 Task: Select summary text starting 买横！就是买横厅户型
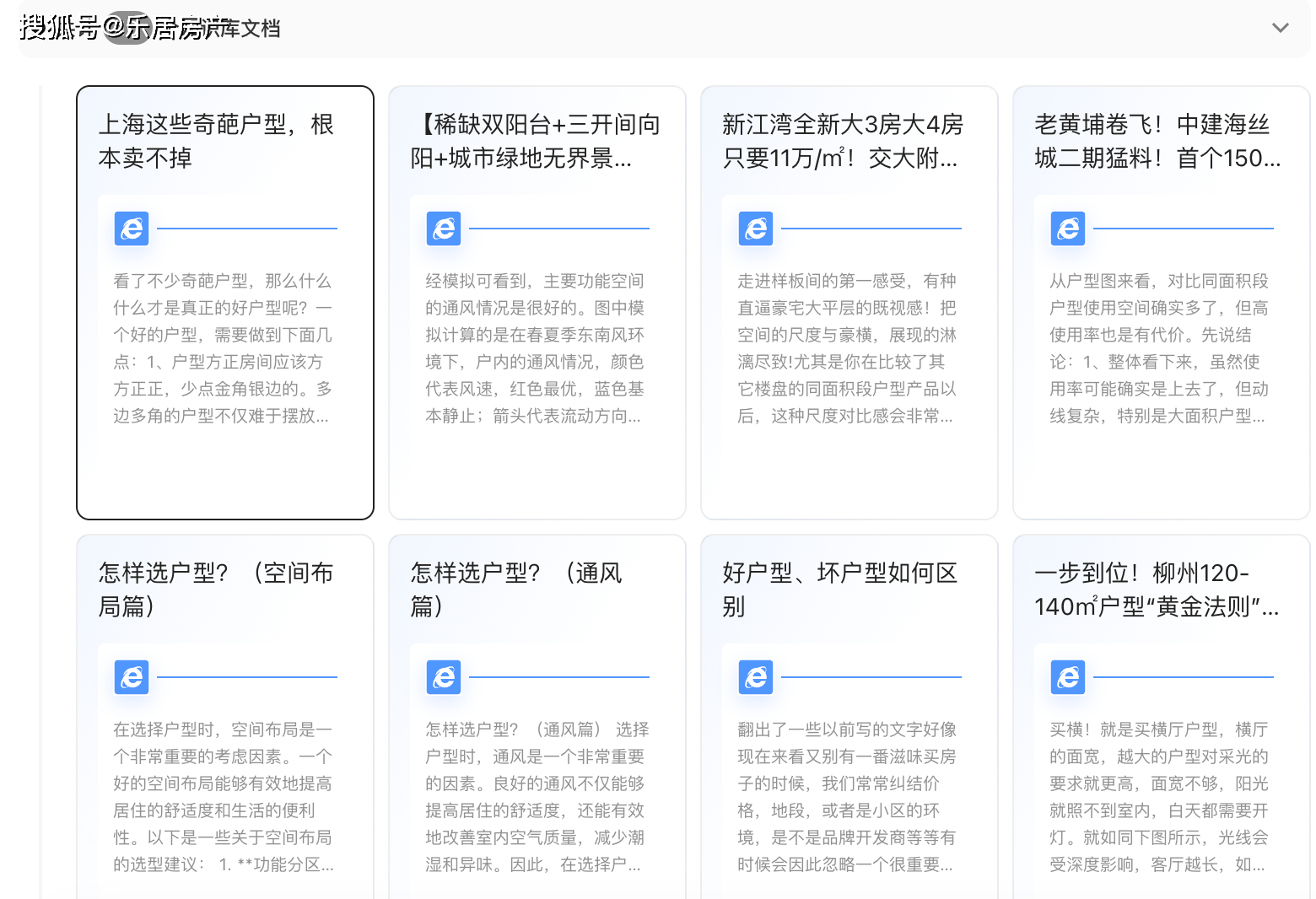pyautogui.click(x=1158, y=797)
